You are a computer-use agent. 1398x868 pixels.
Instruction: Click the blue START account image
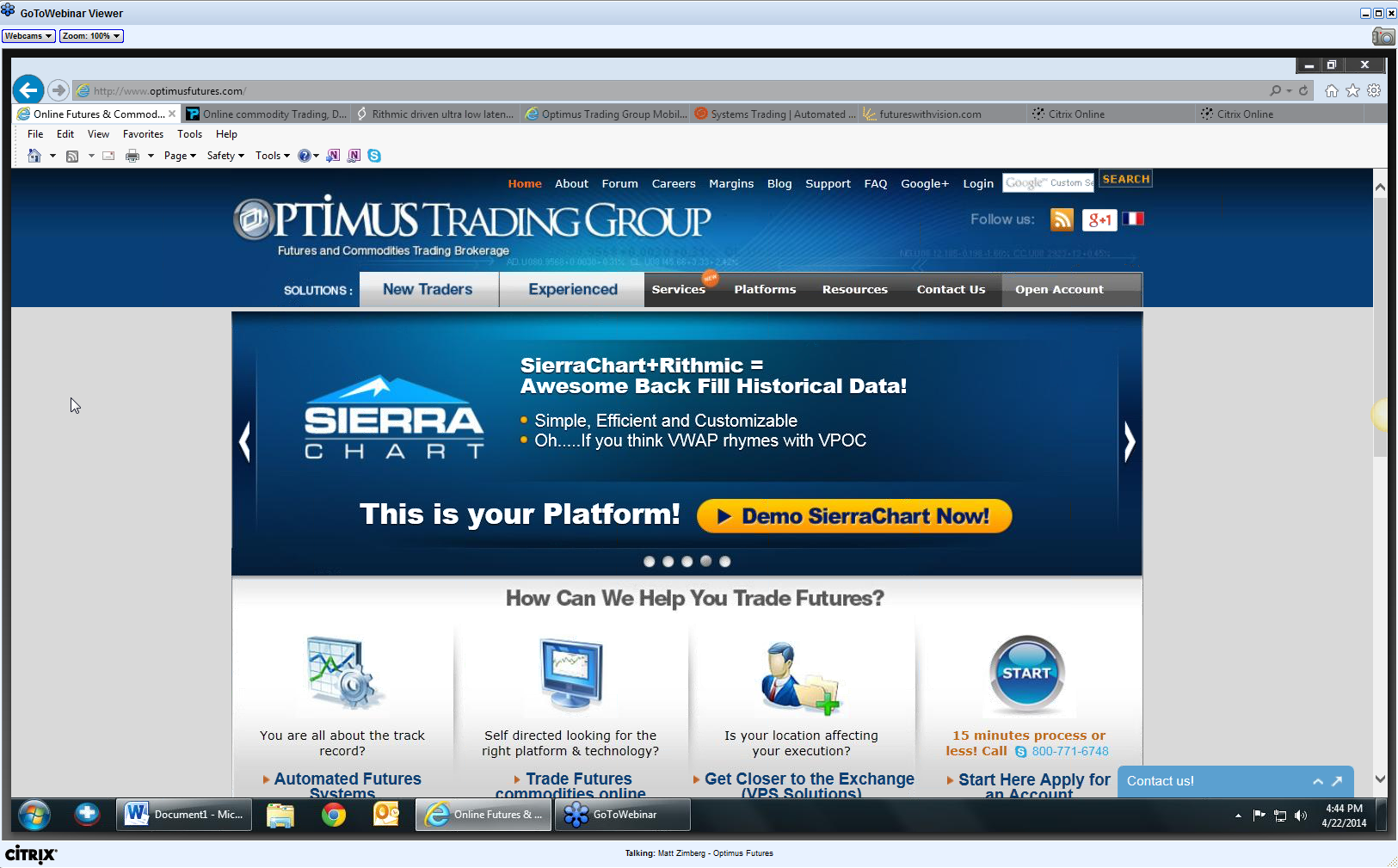[1027, 674]
